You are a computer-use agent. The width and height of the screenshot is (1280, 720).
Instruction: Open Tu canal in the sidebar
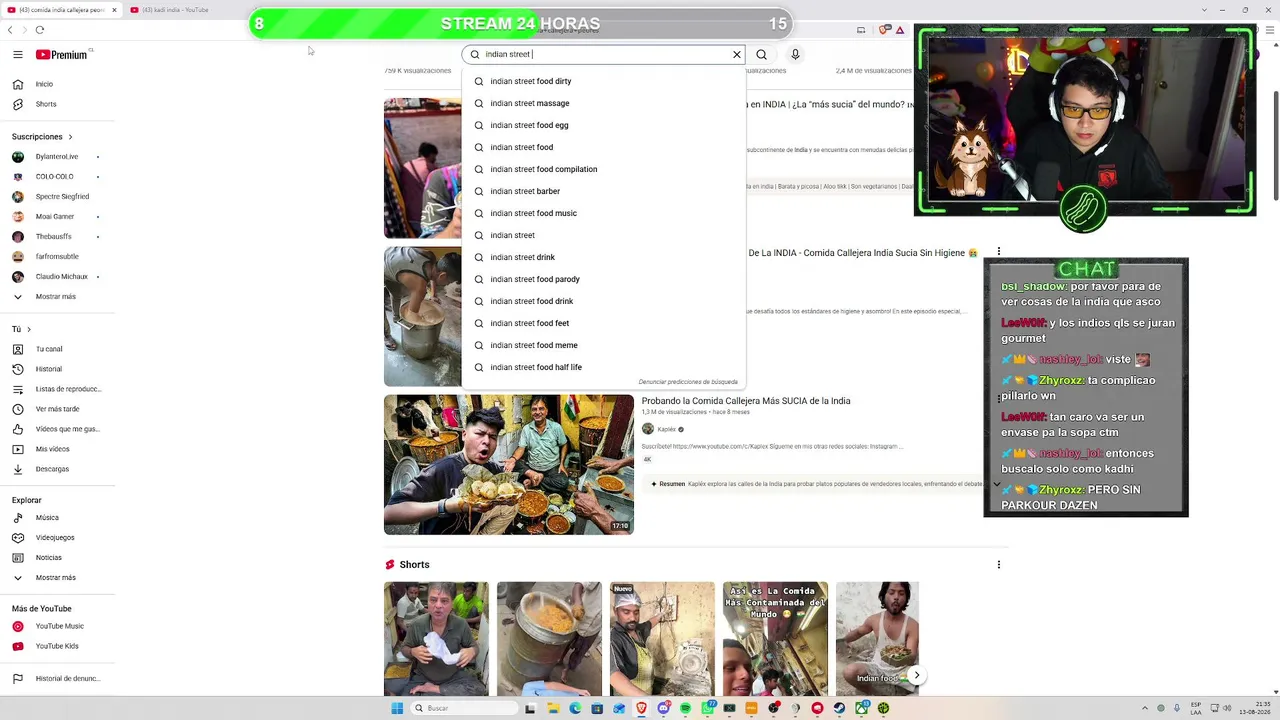pos(60,349)
